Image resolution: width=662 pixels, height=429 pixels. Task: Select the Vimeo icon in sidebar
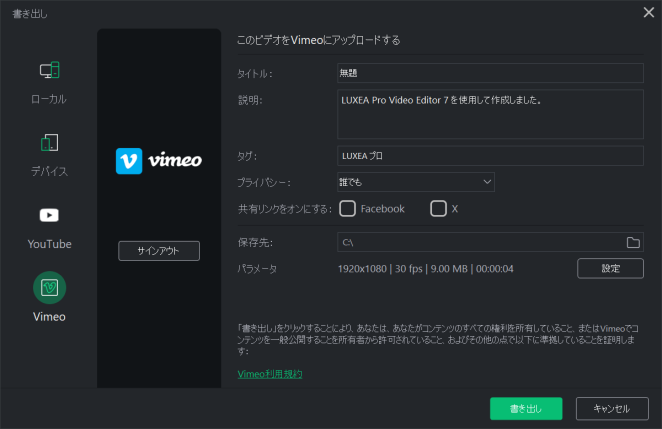49,288
